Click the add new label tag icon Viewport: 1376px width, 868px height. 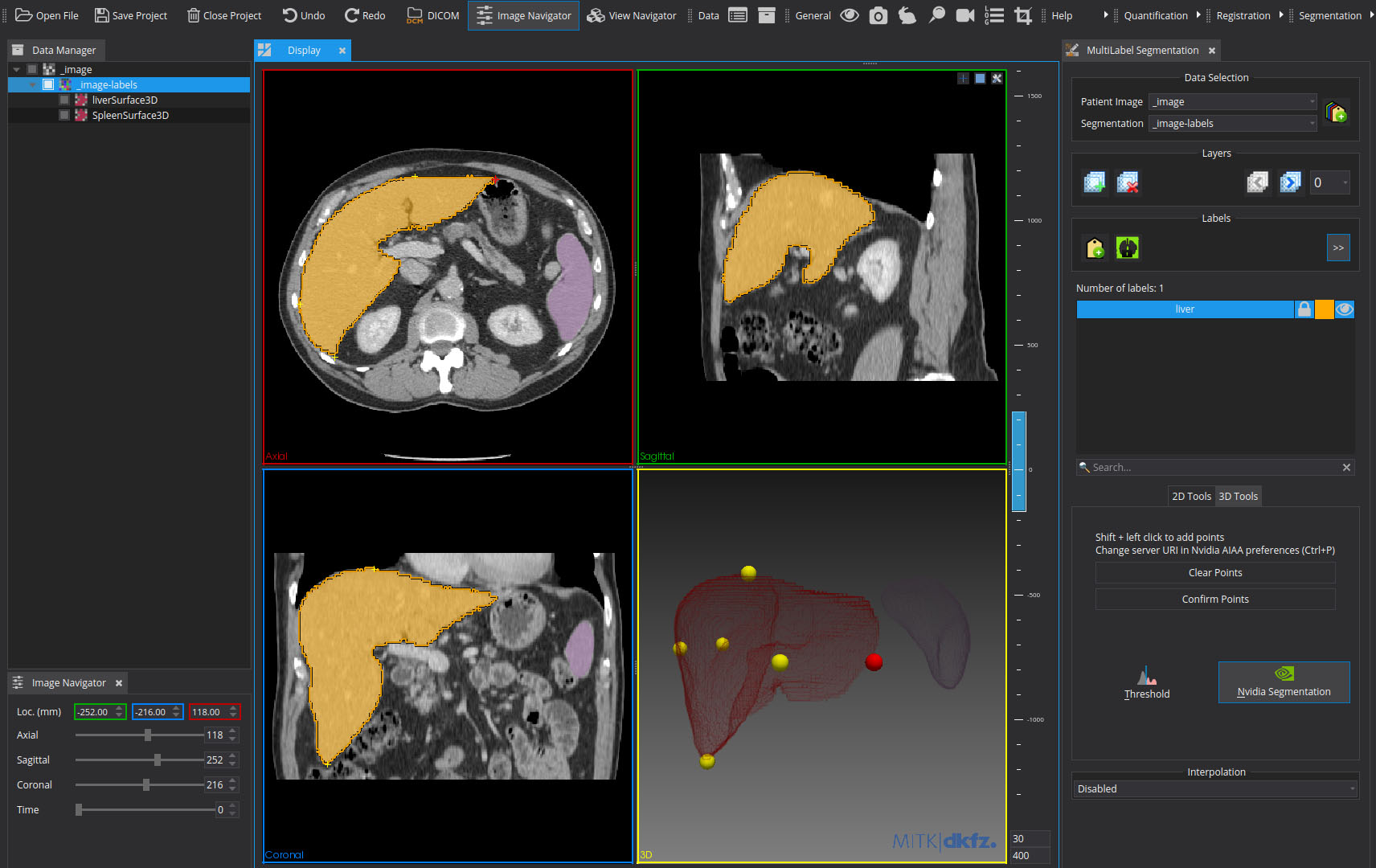[1095, 248]
